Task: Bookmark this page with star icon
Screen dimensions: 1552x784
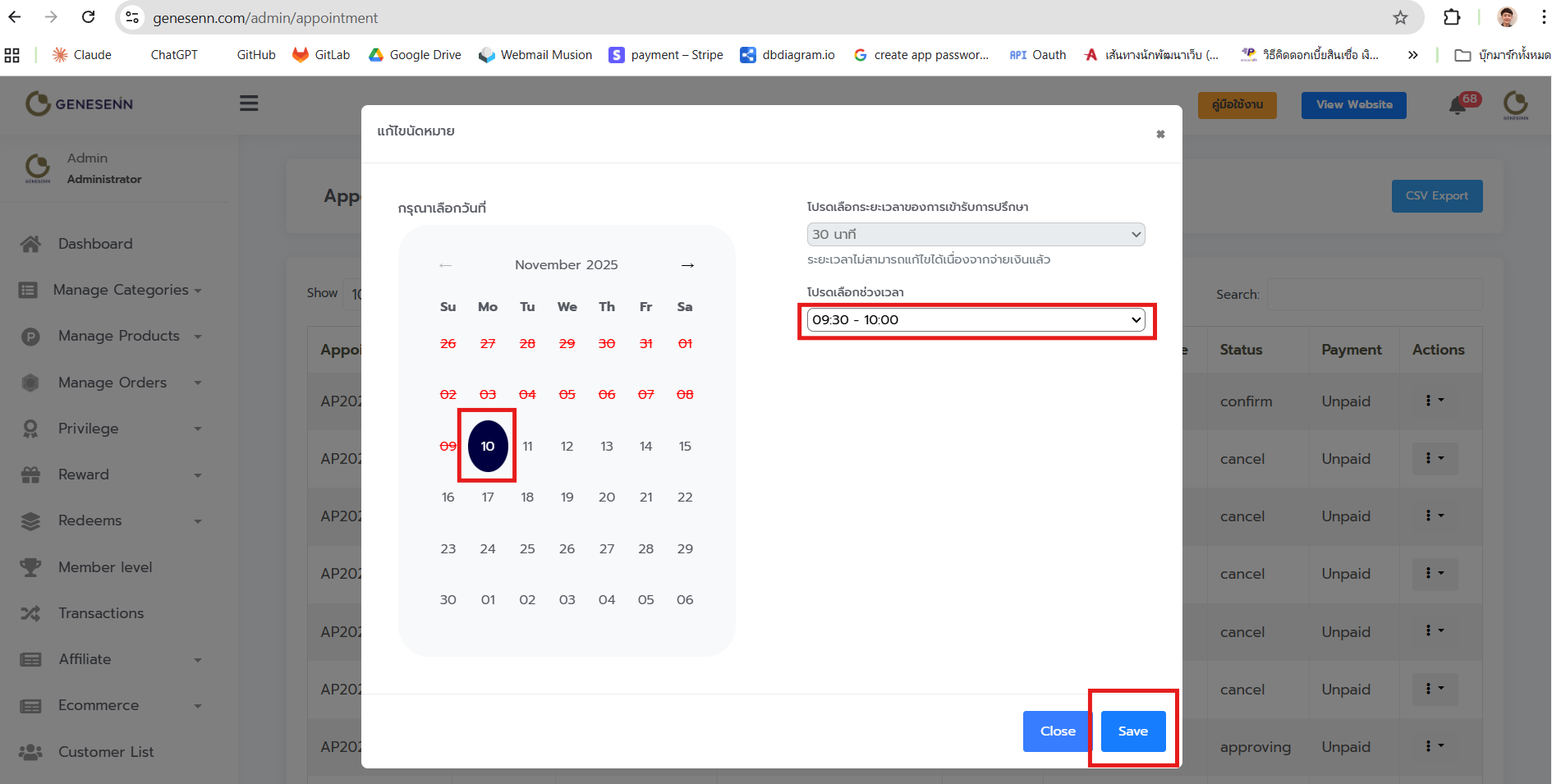Action: click(x=1400, y=17)
